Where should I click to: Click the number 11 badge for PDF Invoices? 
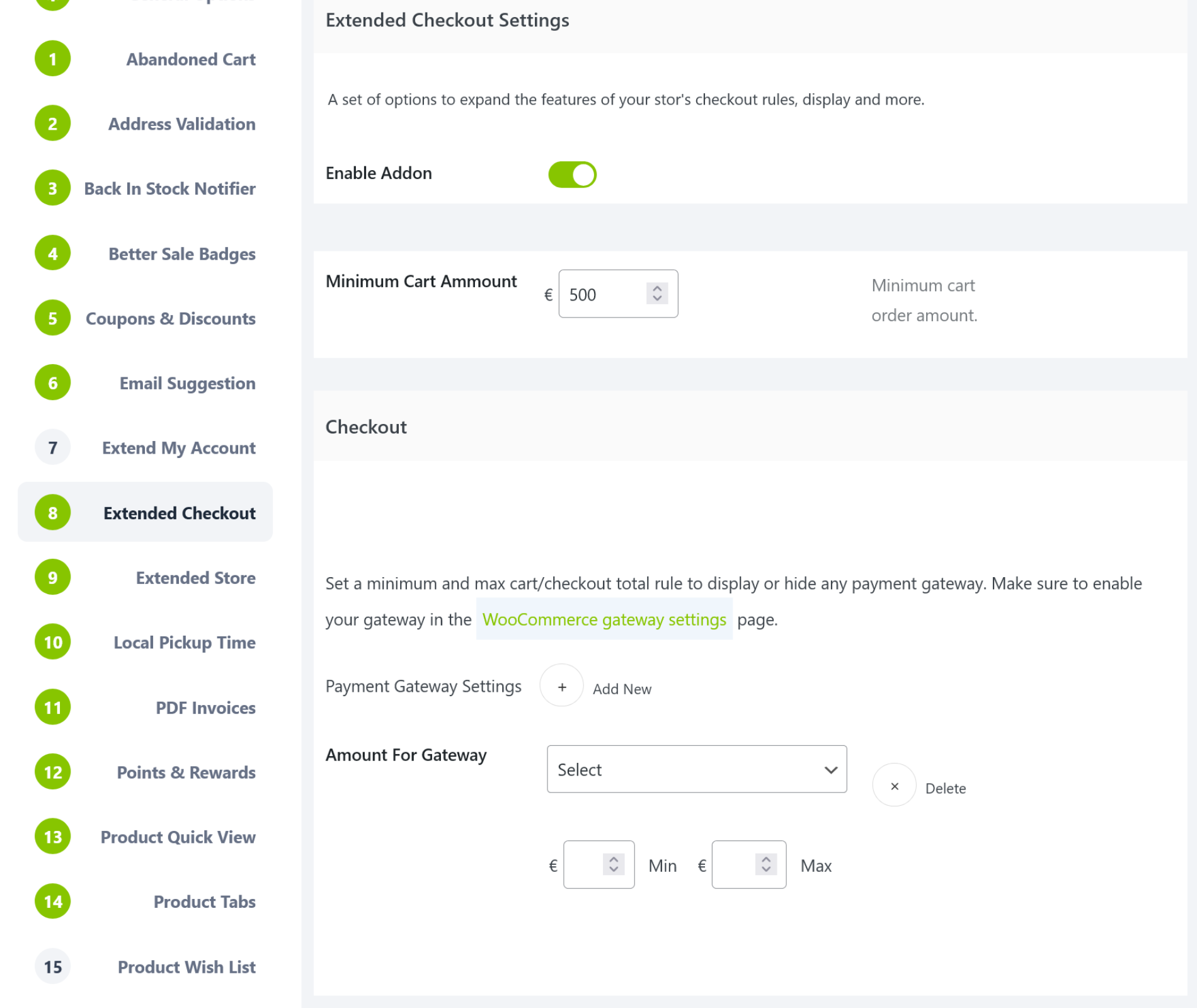(53, 707)
